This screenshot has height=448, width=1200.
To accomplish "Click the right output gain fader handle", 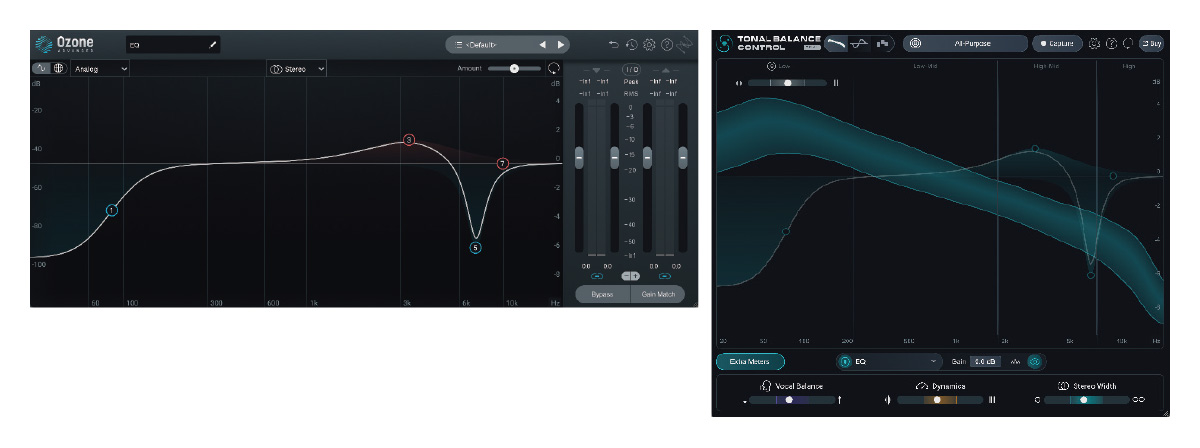I will coord(683,157).
